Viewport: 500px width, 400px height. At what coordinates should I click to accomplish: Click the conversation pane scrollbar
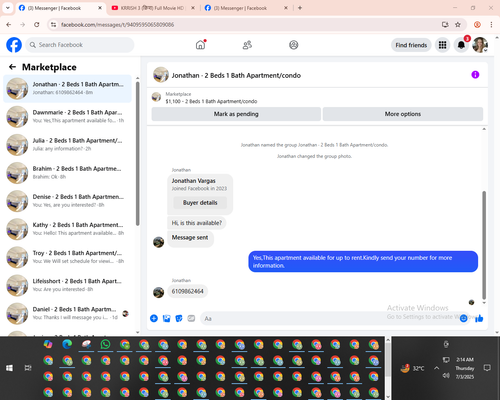pyautogui.click(x=484, y=245)
